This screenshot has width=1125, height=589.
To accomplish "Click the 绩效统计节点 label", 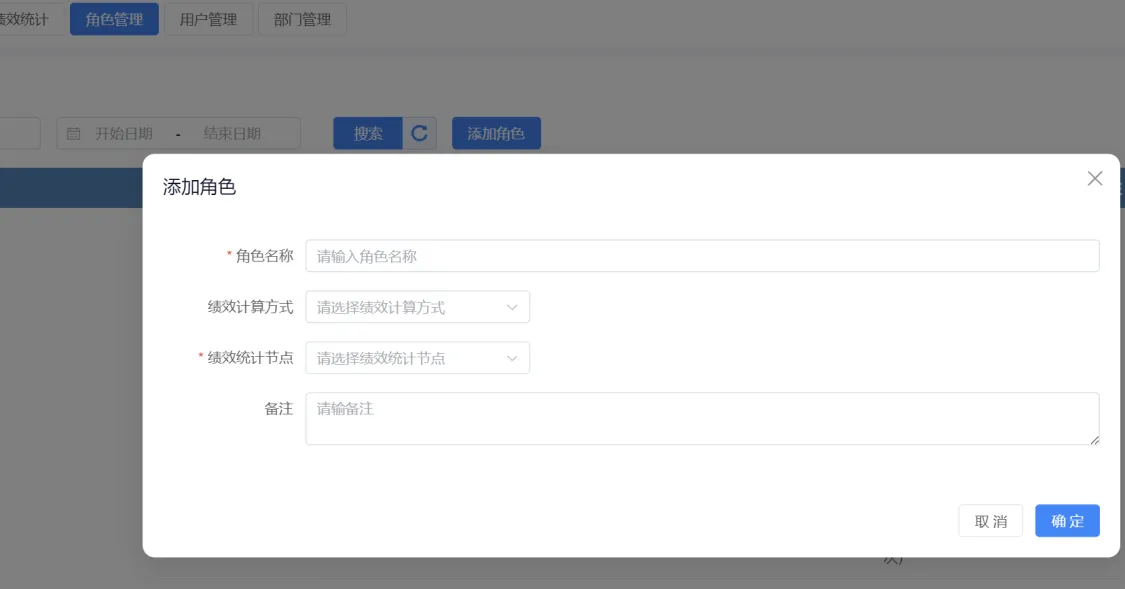I will coord(250,358).
